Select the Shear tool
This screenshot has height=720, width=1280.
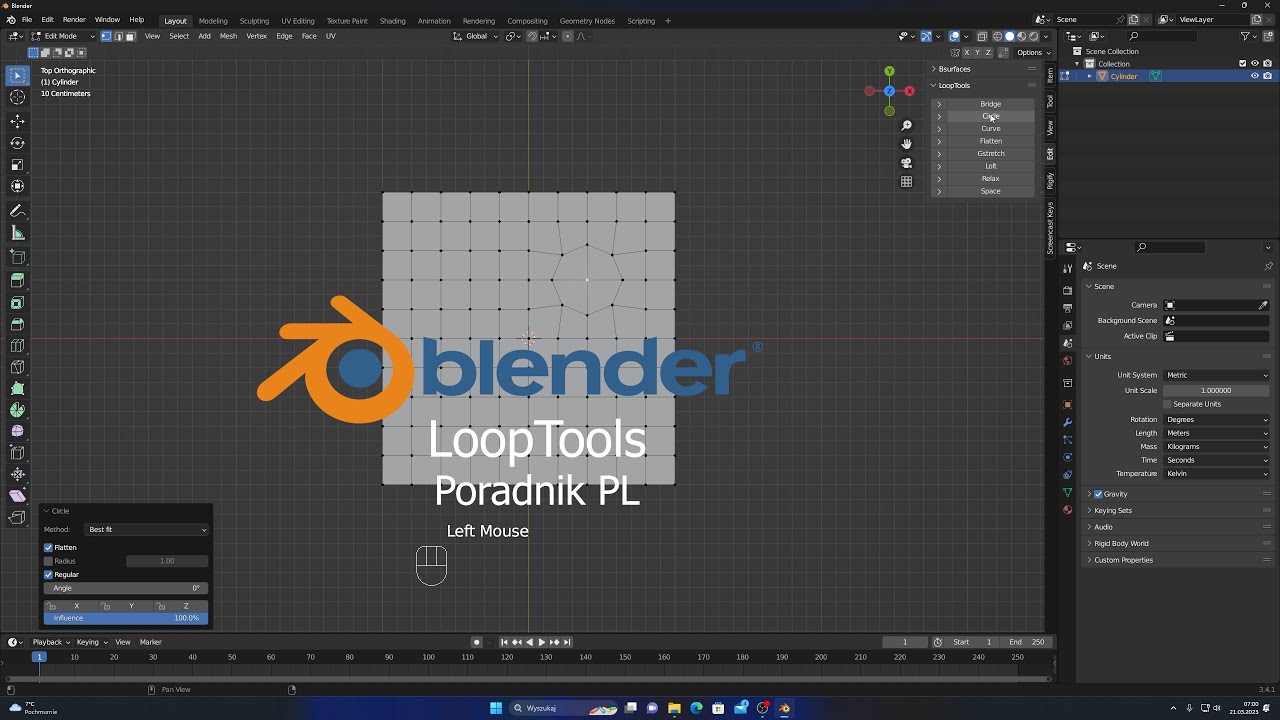pos(17,496)
